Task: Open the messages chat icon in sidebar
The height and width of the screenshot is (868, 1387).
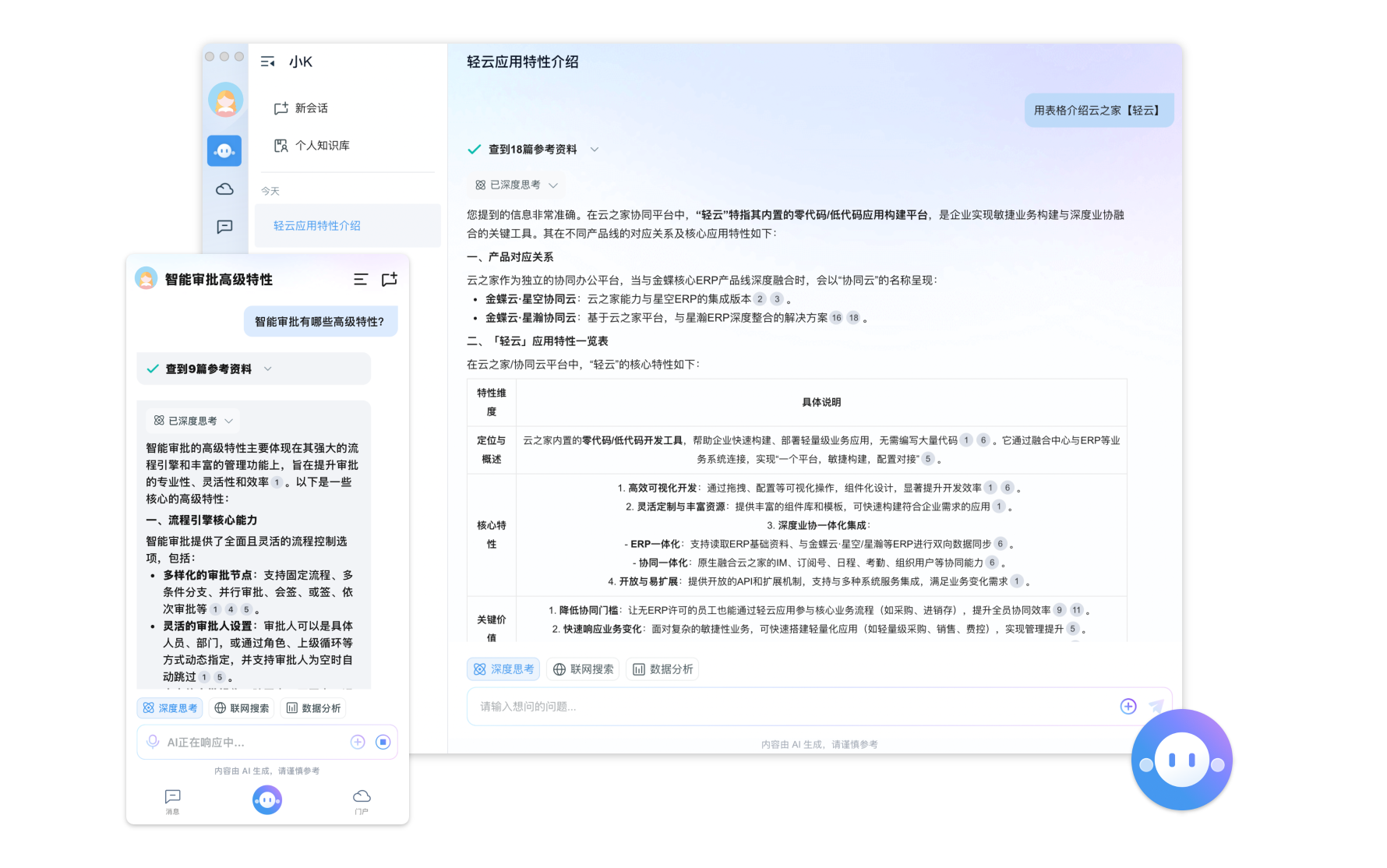Action: 224,227
